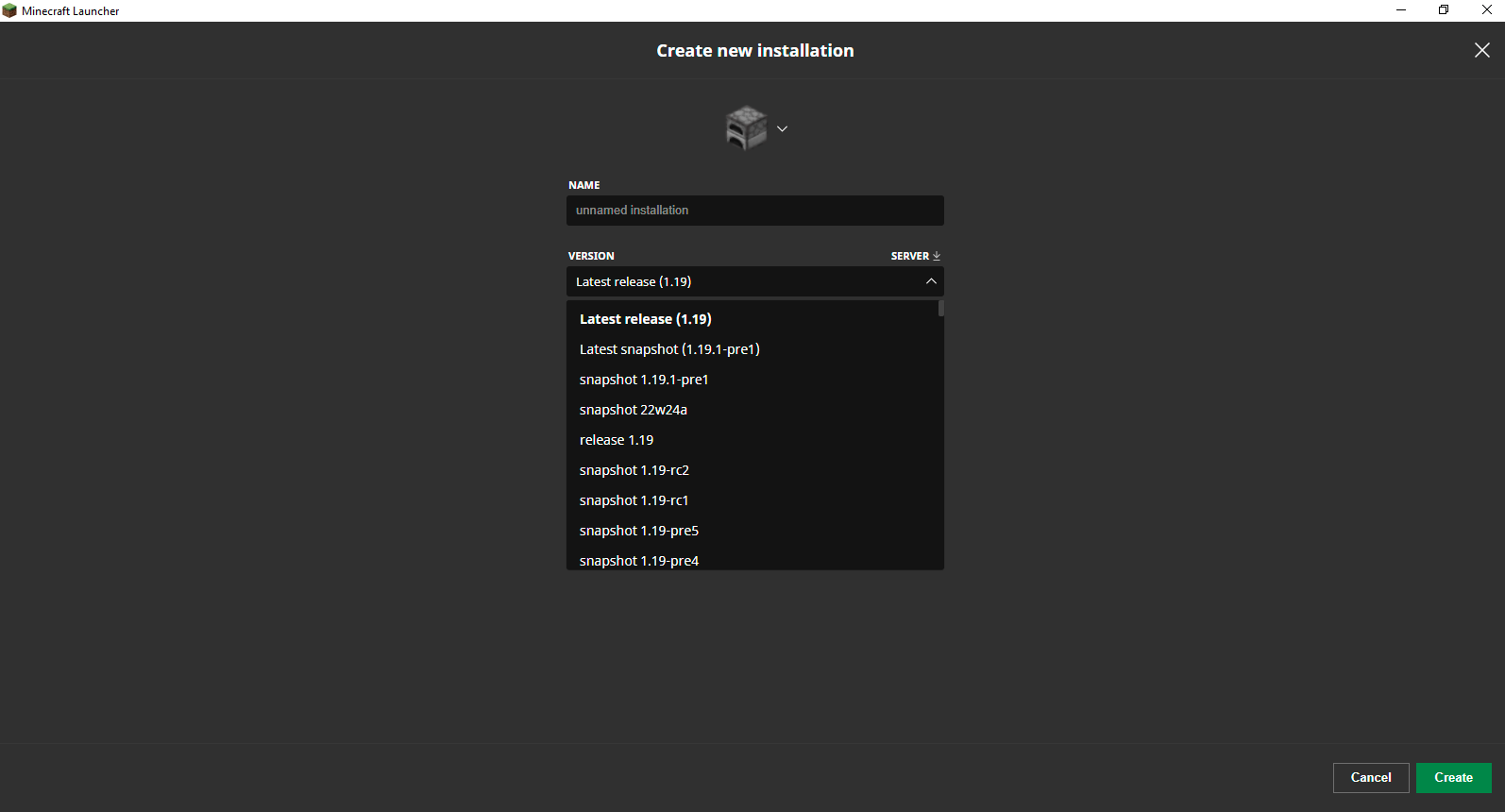1505x812 pixels.
Task: Close the Create new installation dialog
Action: [1482, 50]
